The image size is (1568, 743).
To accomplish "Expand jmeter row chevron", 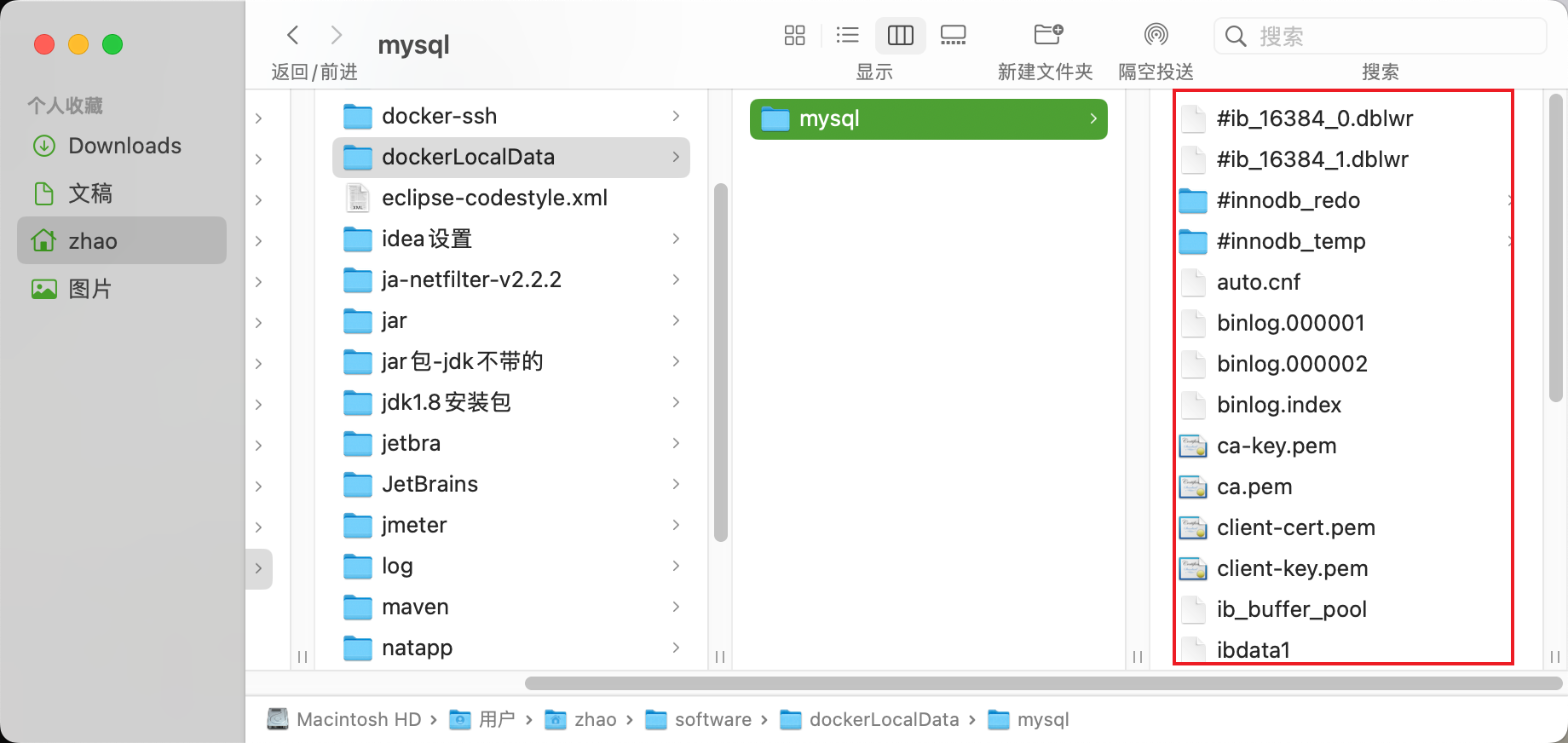I will tap(676, 525).
